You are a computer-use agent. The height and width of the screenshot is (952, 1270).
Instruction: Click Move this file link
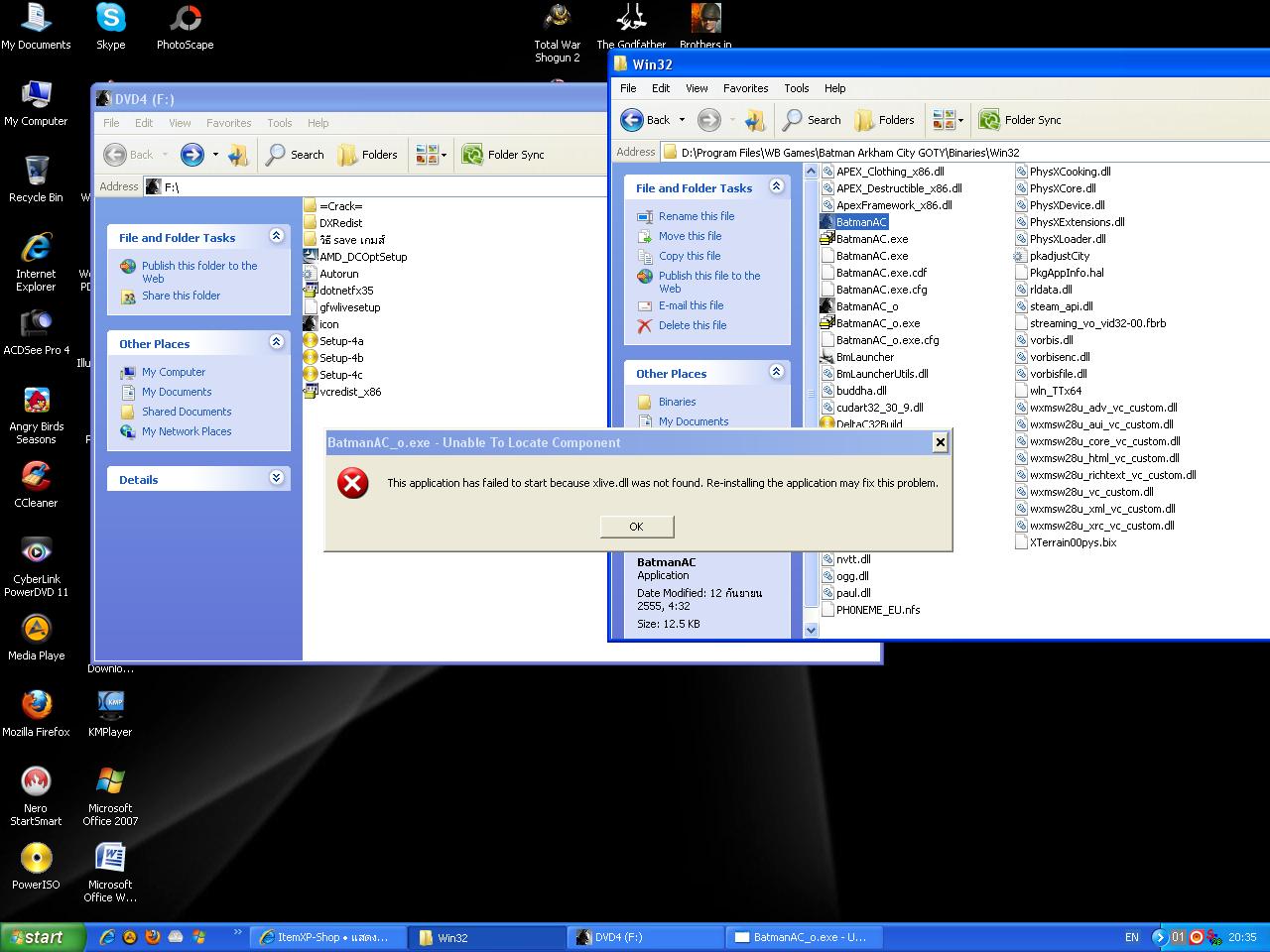pos(691,236)
